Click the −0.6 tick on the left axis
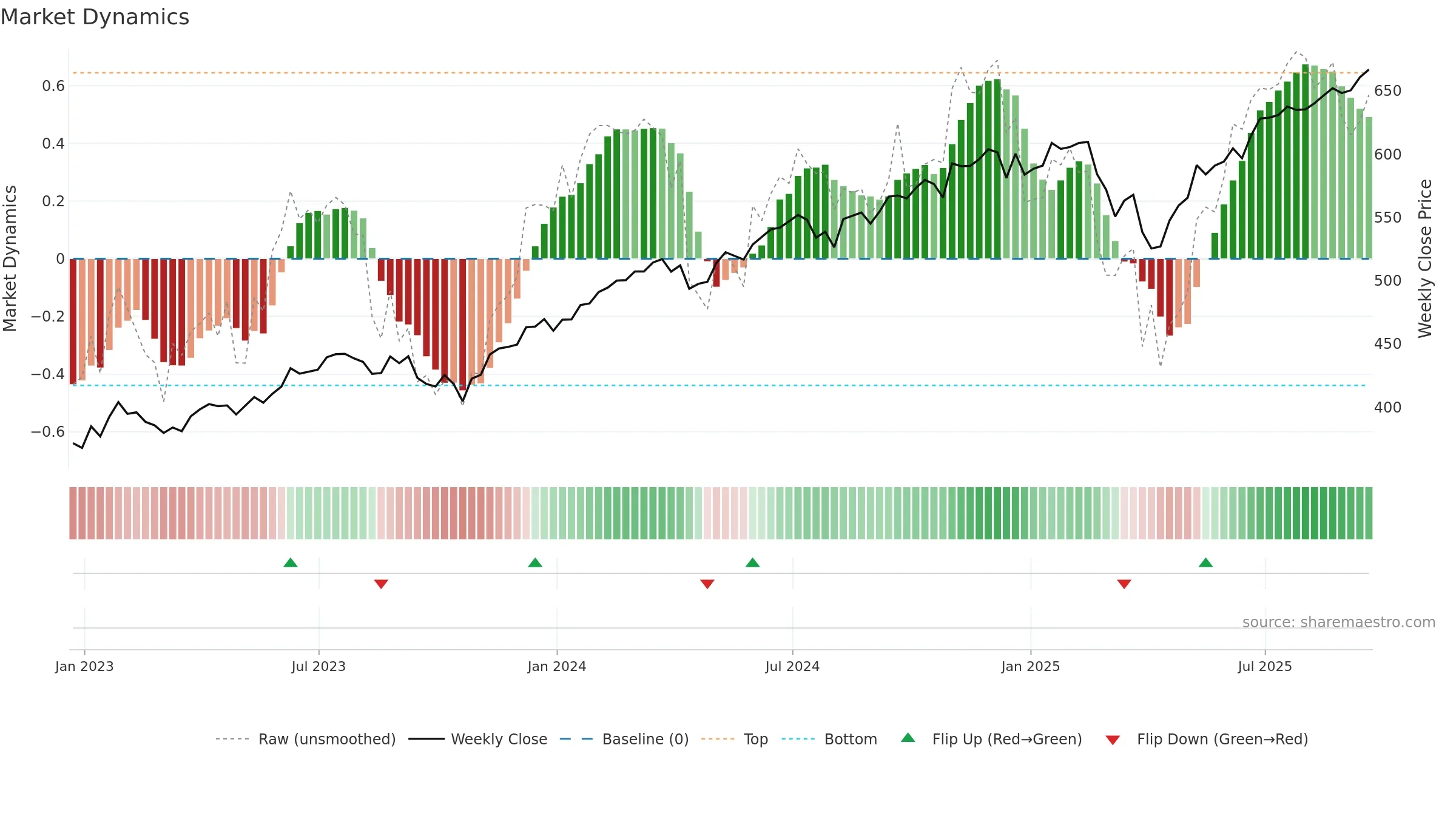 (48, 432)
